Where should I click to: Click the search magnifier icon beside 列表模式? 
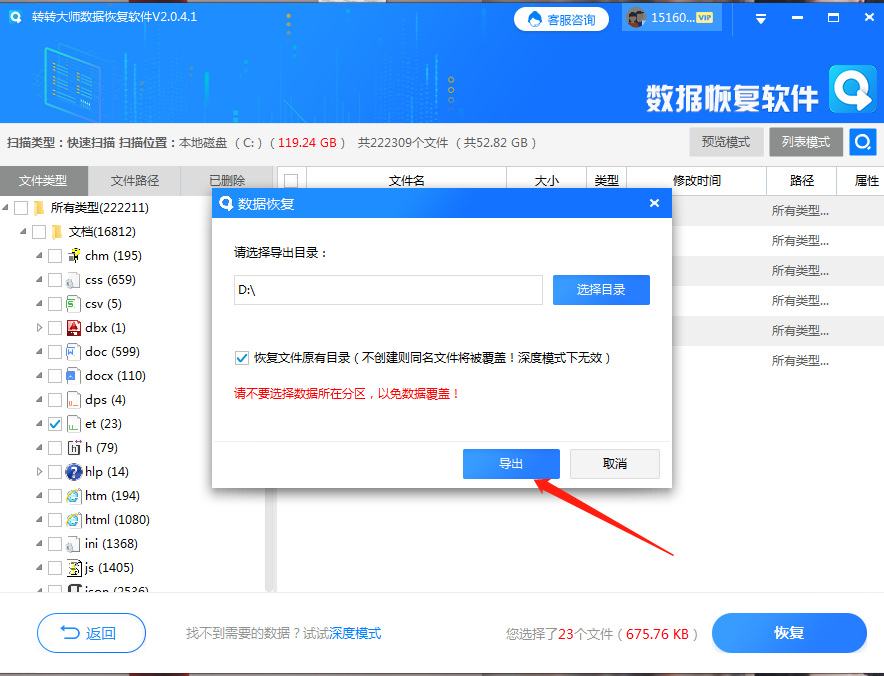(x=862, y=141)
